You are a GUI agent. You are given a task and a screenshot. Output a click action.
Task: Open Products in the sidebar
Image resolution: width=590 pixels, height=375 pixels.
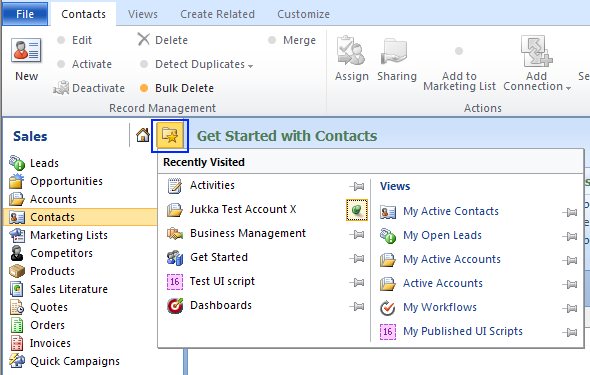(x=42, y=271)
